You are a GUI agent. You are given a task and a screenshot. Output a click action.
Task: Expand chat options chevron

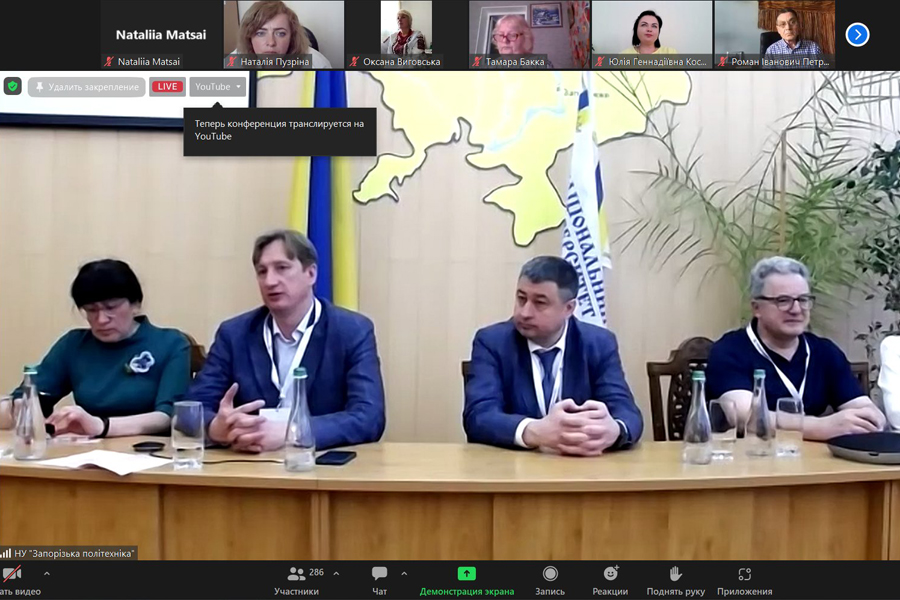(404, 573)
